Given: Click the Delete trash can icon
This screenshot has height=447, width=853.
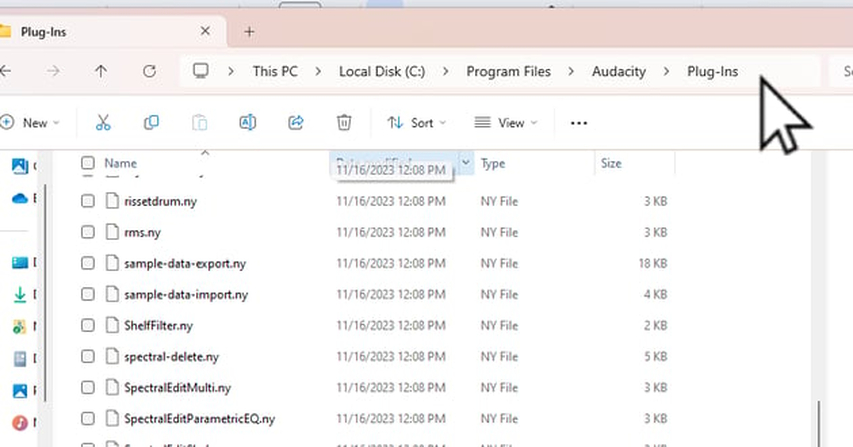Looking at the screenshot, I should pos(344,123).
